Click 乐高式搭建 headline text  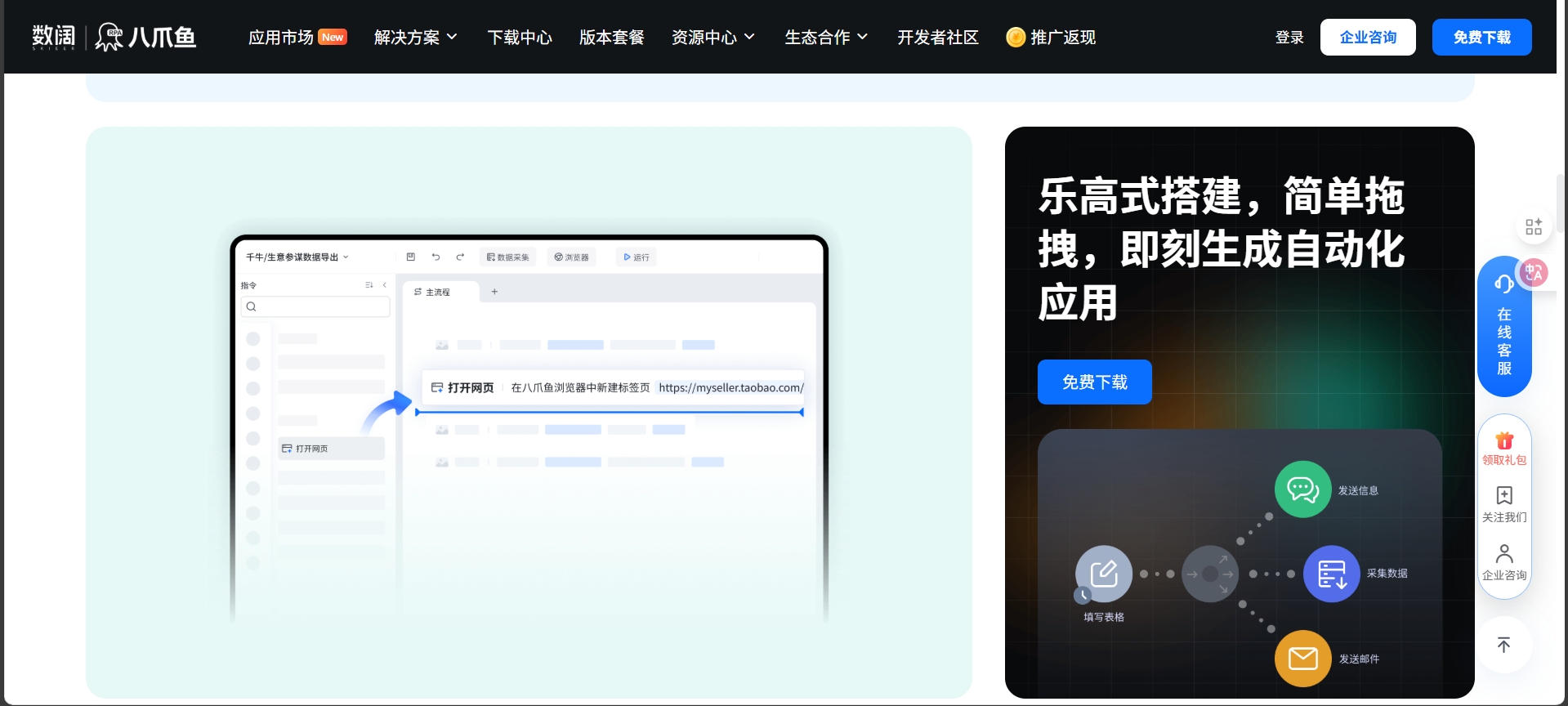click(x=1221, y=249)
